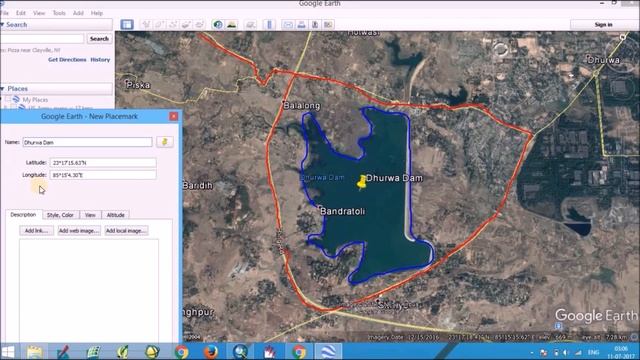
Task: Switch to the Description tab
Action: point(23,215)
